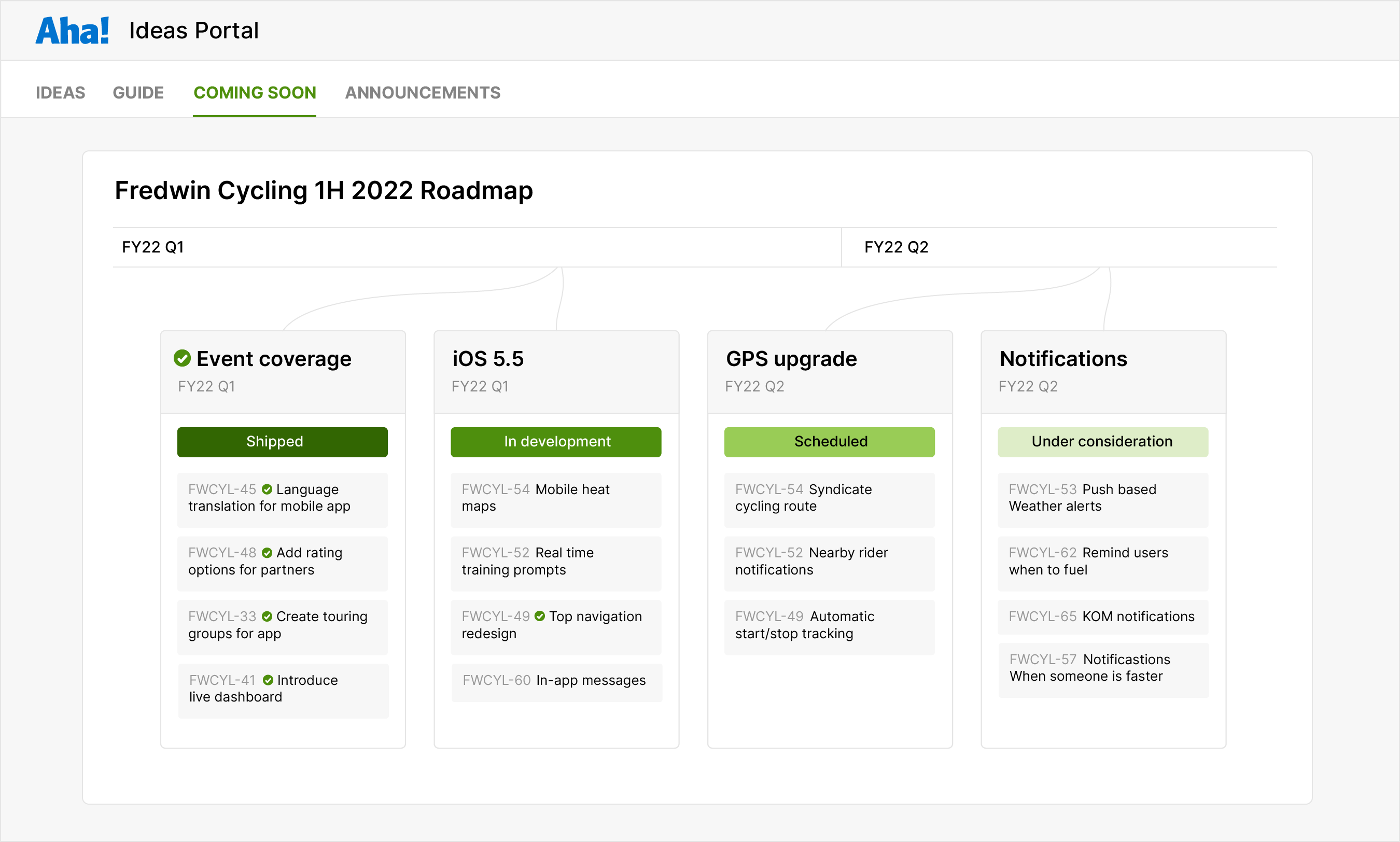Click the shipped checkmark on Event coverage
Viewport: 1400px width, 842px height.
pos(182,358)
